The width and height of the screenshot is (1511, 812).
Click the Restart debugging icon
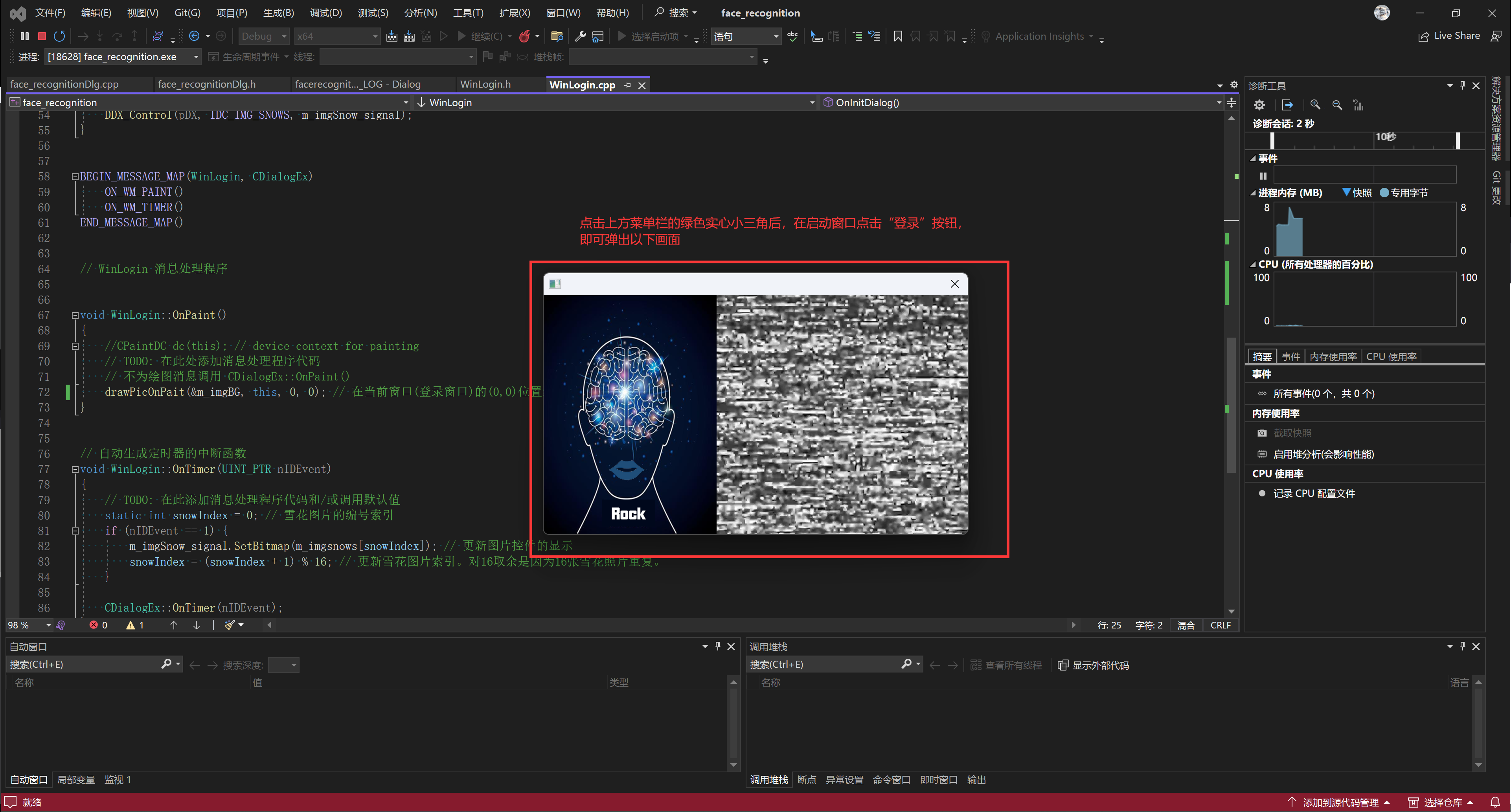(x=59, y=37)
